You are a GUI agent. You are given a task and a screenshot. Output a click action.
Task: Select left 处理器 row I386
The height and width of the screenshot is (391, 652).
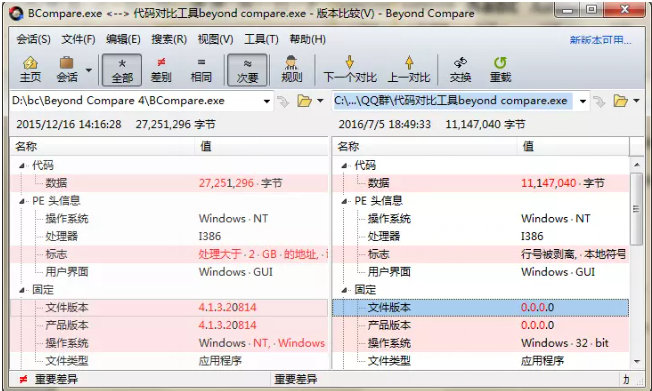(169, 236)
